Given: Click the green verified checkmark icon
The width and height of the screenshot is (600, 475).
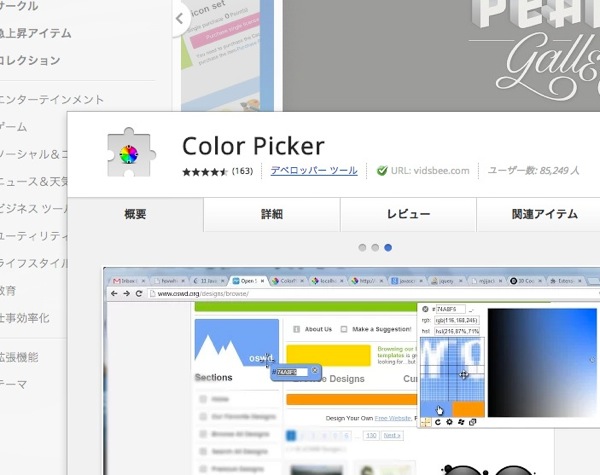Looking at the screenshot, I should [x=382, y=171].
